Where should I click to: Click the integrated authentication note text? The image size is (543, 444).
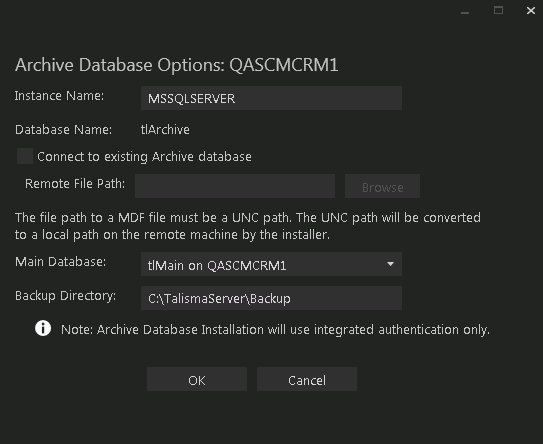tap(275, 330)
